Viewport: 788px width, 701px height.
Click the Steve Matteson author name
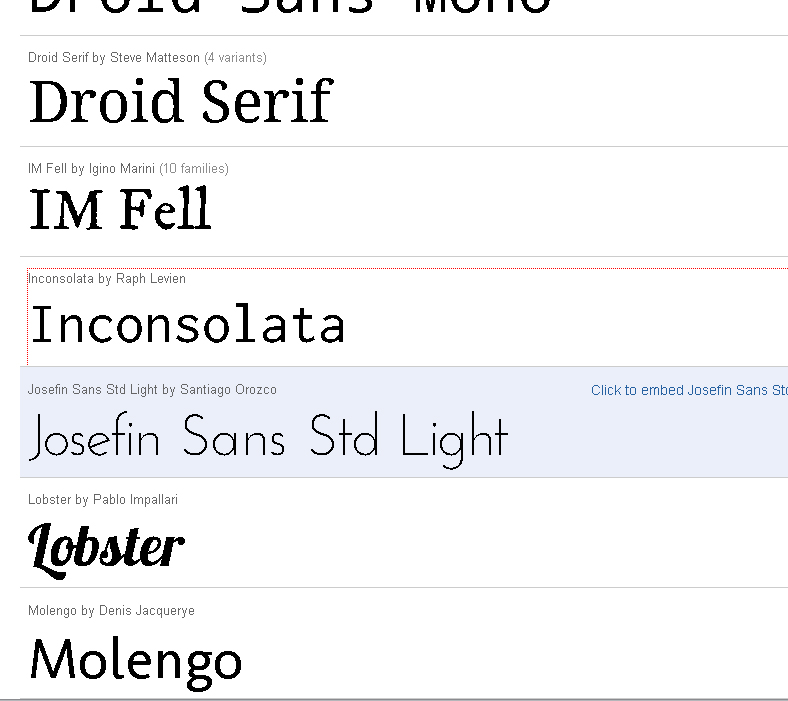154,58
